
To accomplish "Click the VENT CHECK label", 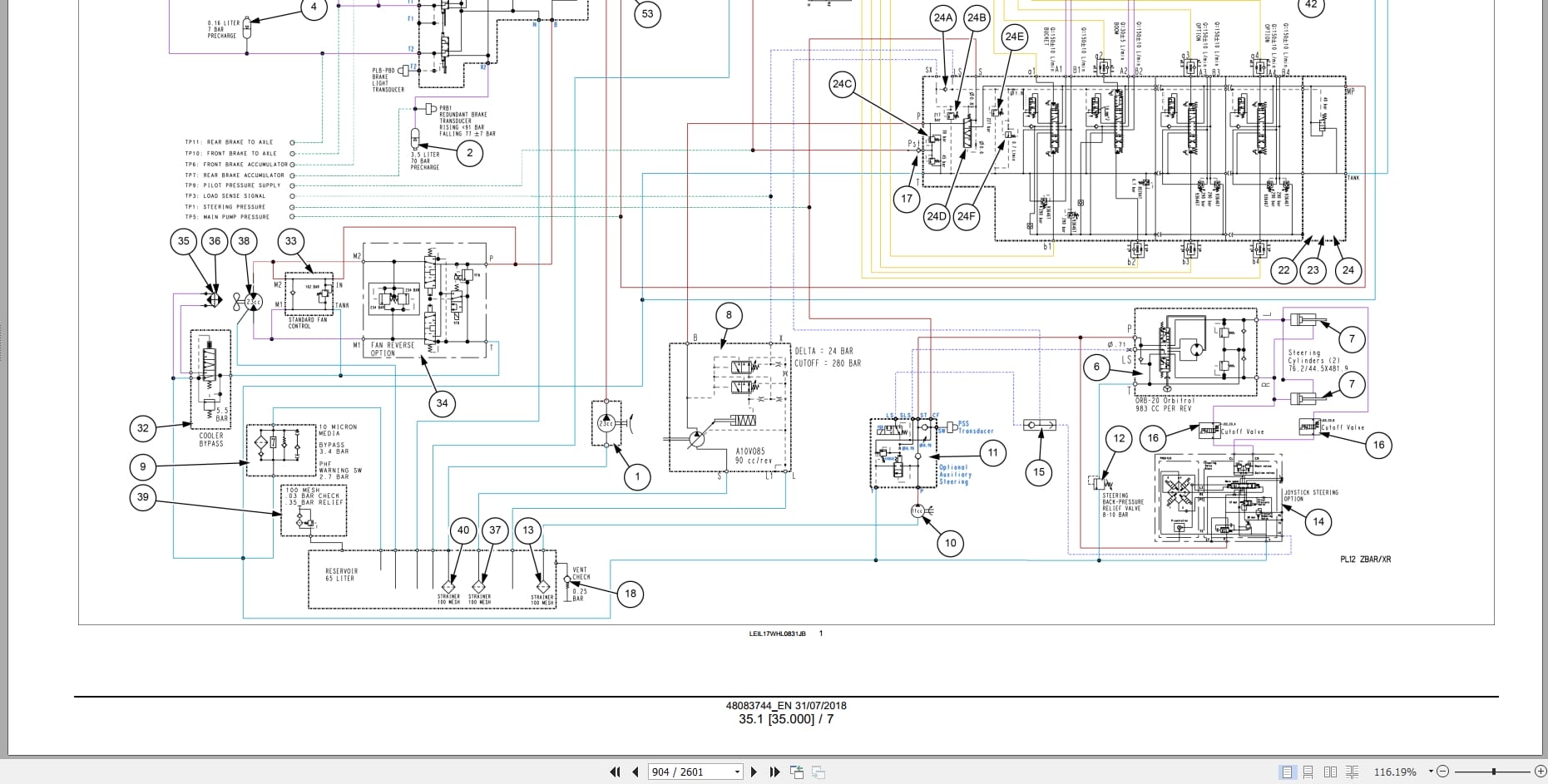I will coord(581,574).
